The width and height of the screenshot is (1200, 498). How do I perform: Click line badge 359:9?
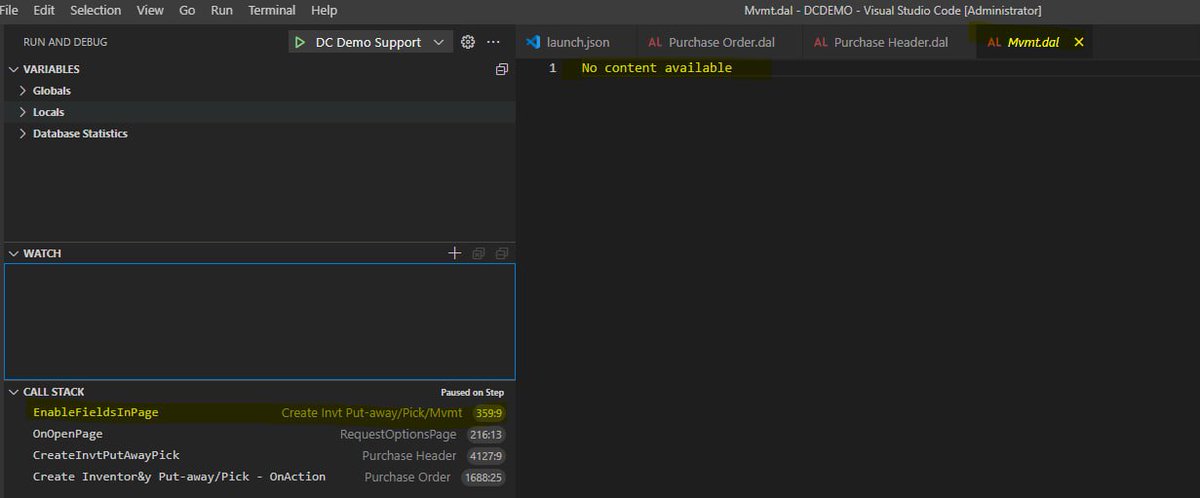[488, 412]
